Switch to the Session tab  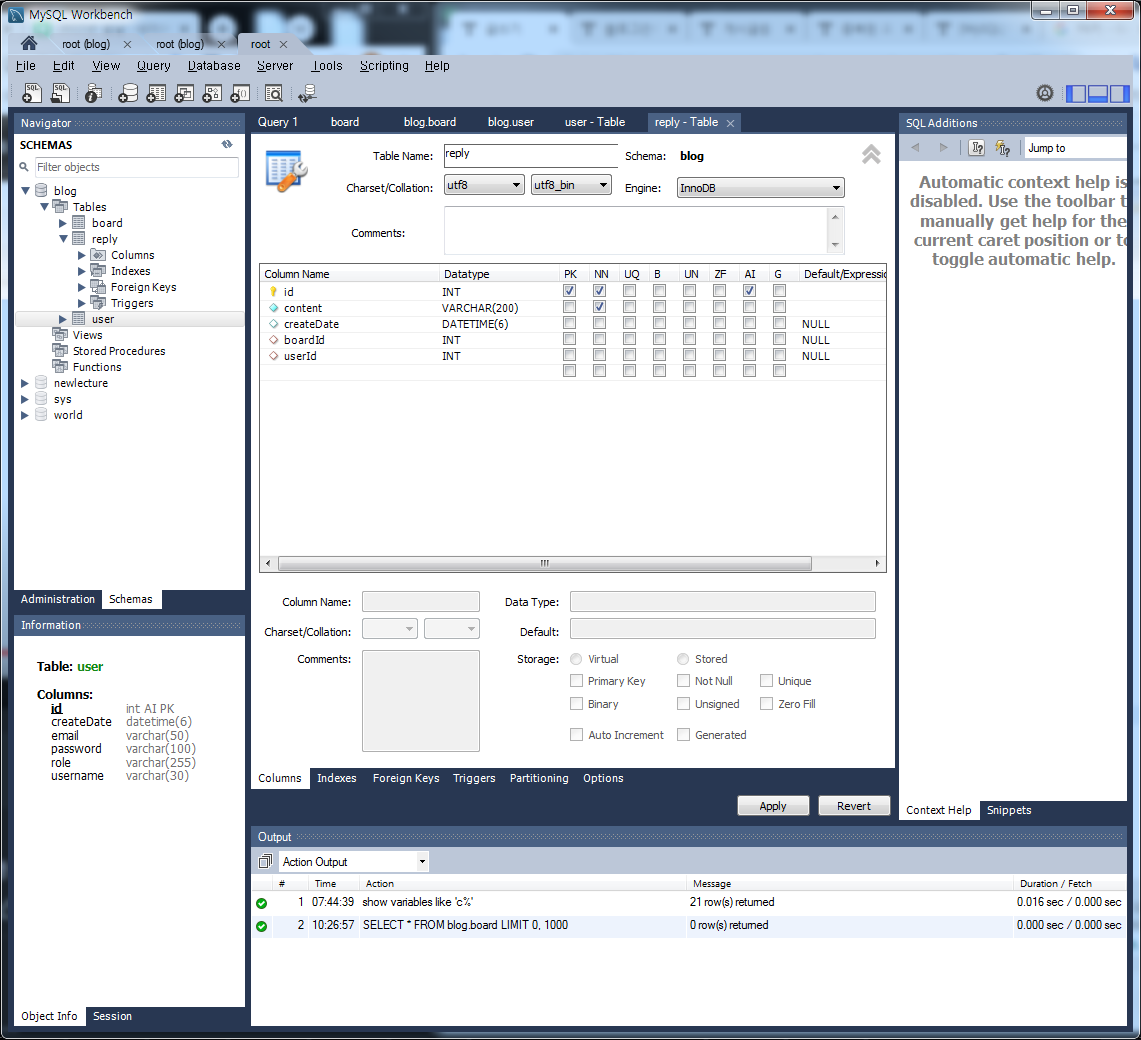tap(112, 1016)
